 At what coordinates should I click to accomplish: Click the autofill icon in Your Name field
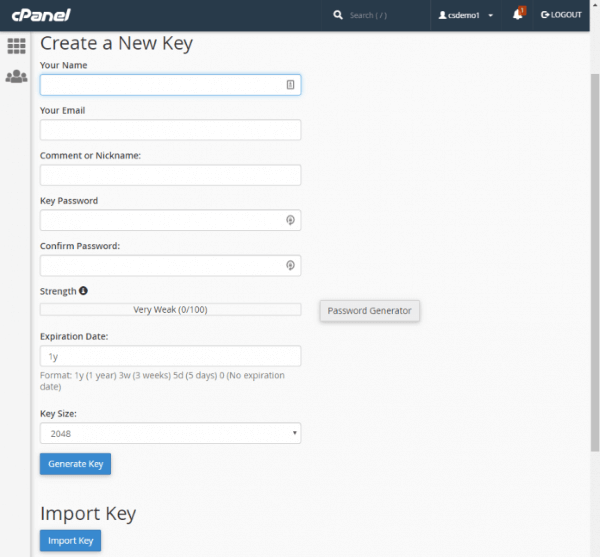click(290, 85)
